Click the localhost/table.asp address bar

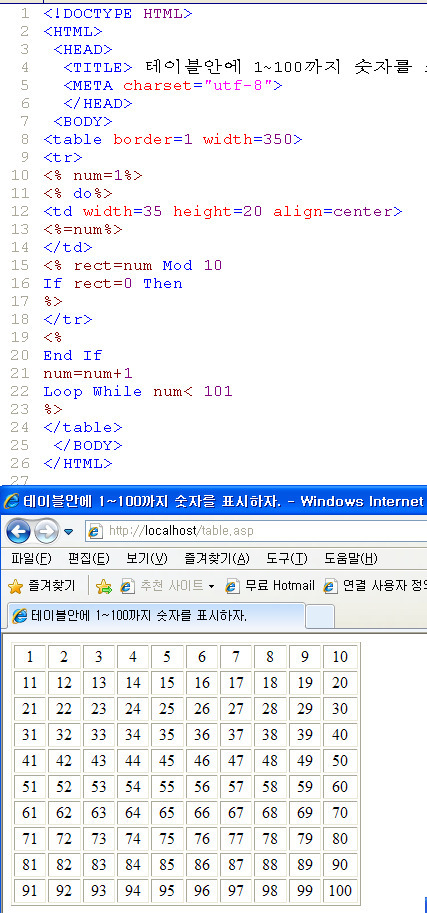(x=256, y=531)
